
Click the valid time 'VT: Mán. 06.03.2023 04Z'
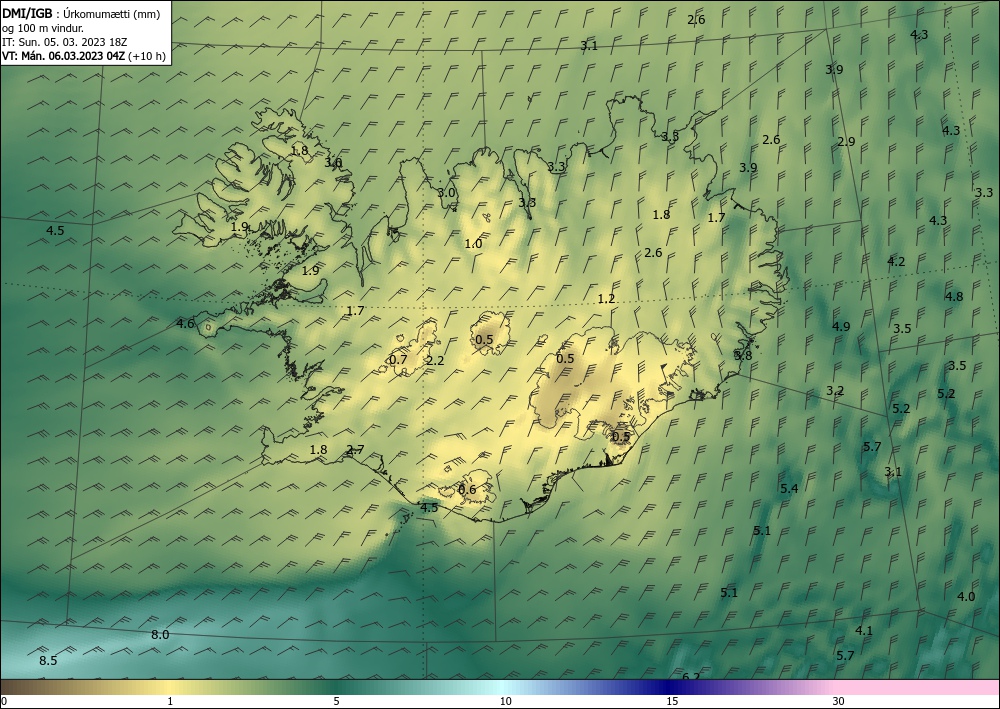pyautogui.click(x=63, y=56)
